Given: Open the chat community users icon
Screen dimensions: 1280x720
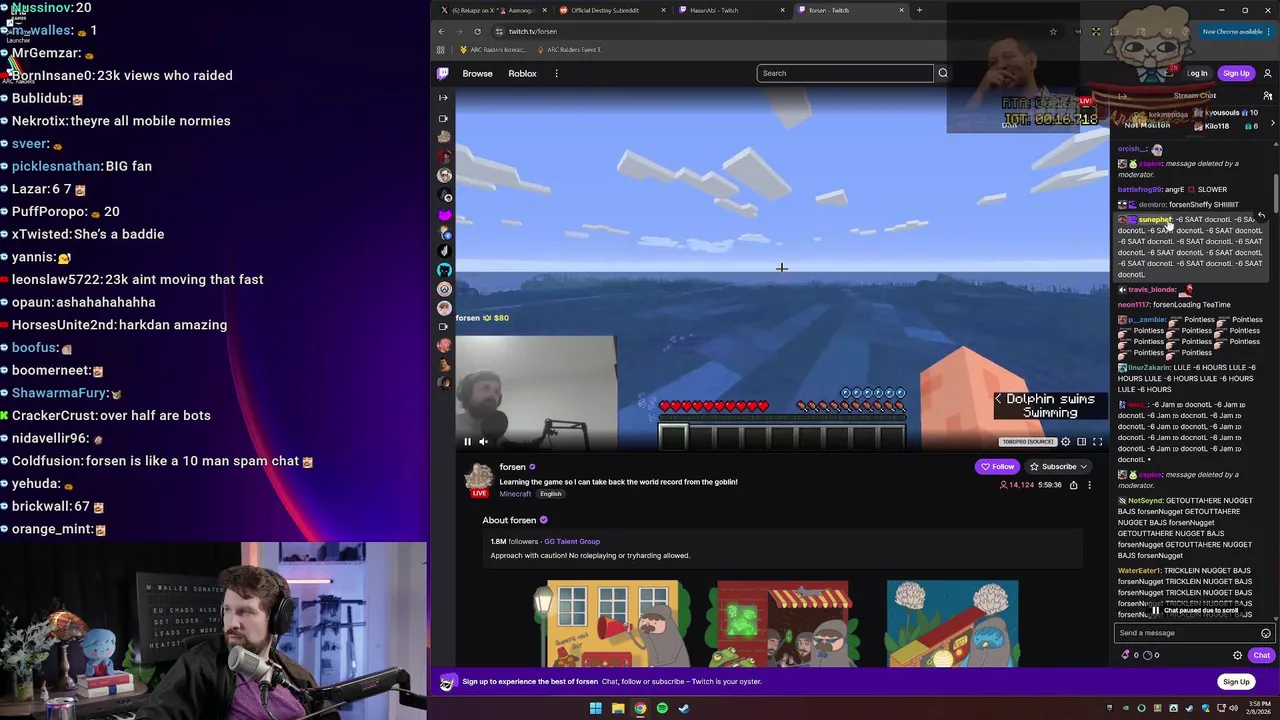Looking at the screenshot, I should tap(1267, 96).
